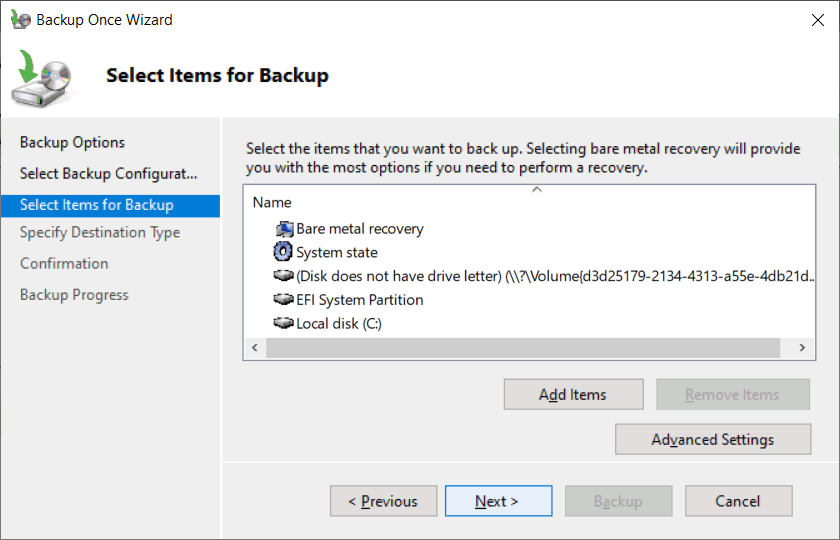Select the Bare metal recovery list entry

pos(359,229)
